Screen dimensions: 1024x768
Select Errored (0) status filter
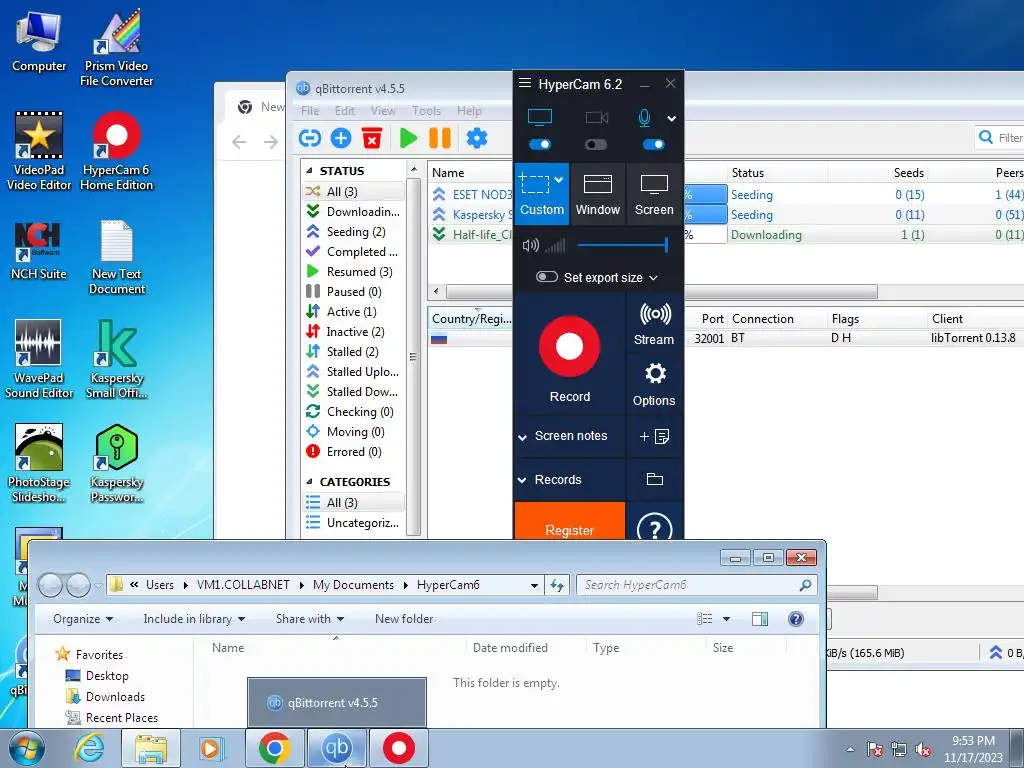tap(353, 452)
